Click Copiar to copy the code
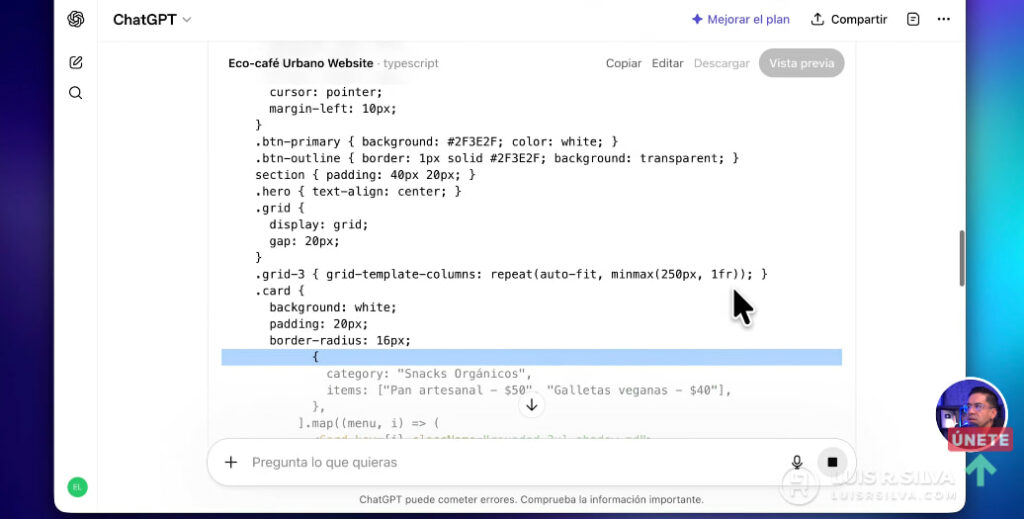 pos(624,63)
